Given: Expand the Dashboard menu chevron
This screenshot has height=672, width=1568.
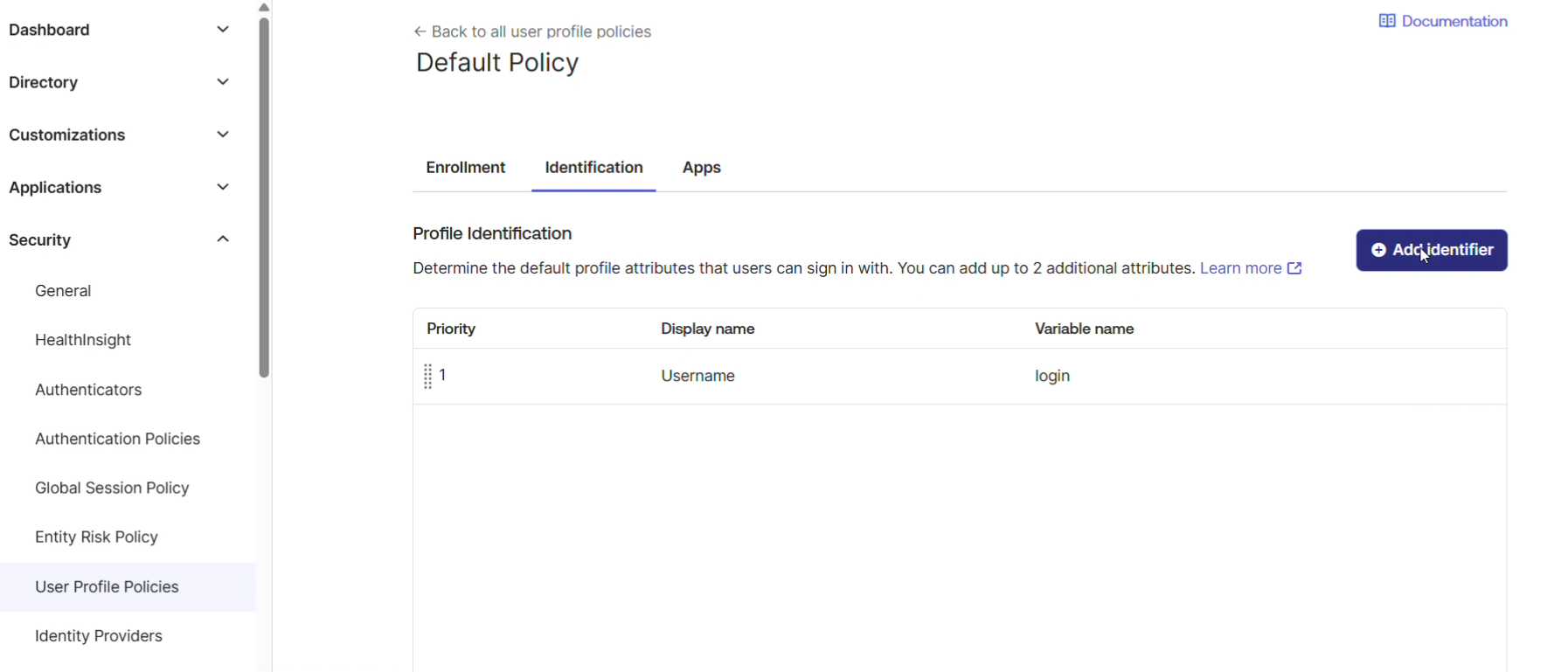Looking at the screenshot, I should (223, 30).
